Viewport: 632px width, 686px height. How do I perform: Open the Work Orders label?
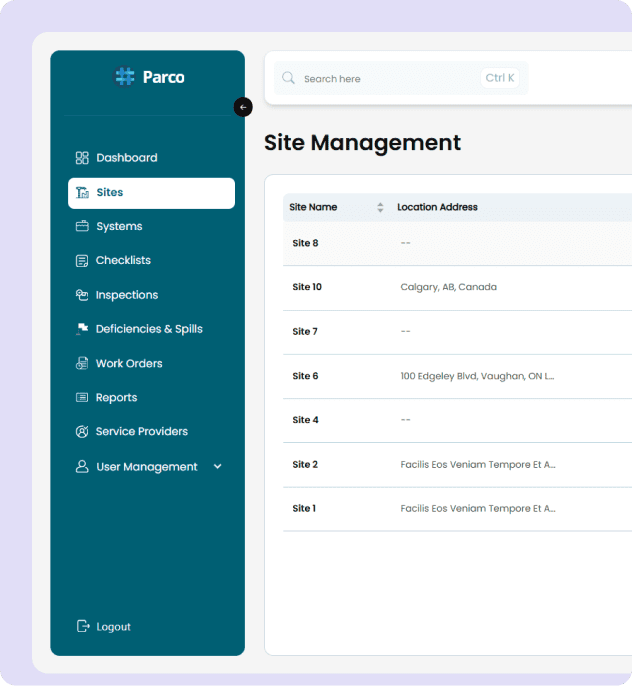pos(129,364)
